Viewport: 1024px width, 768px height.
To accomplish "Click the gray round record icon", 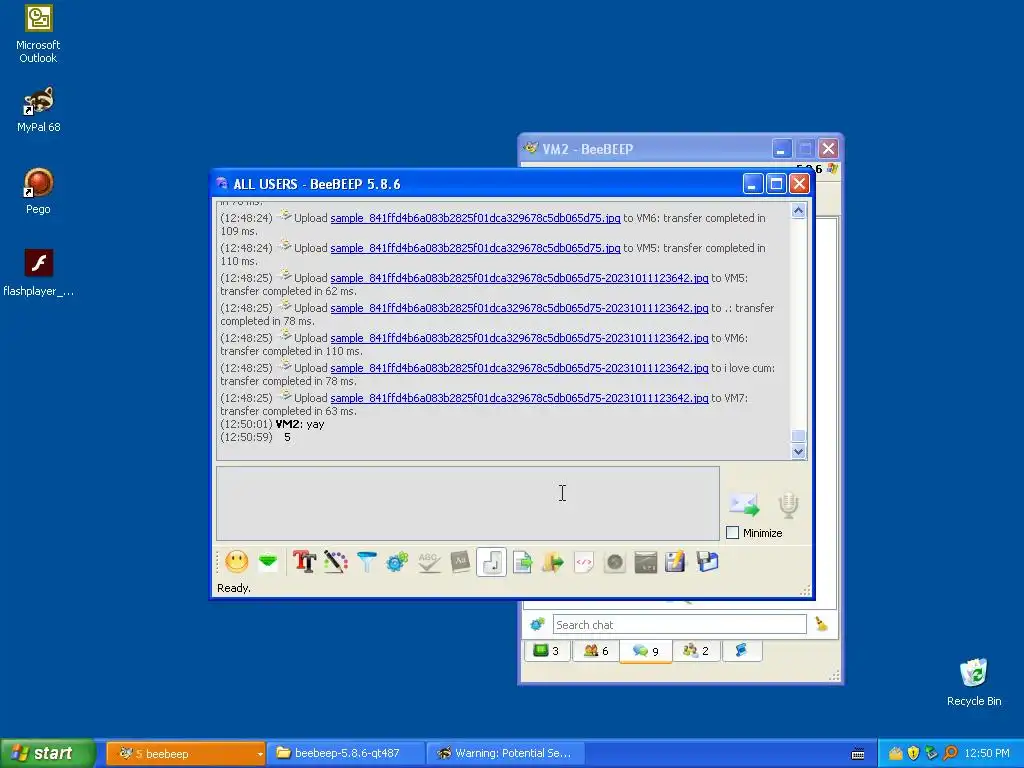I will pos(615,562).
